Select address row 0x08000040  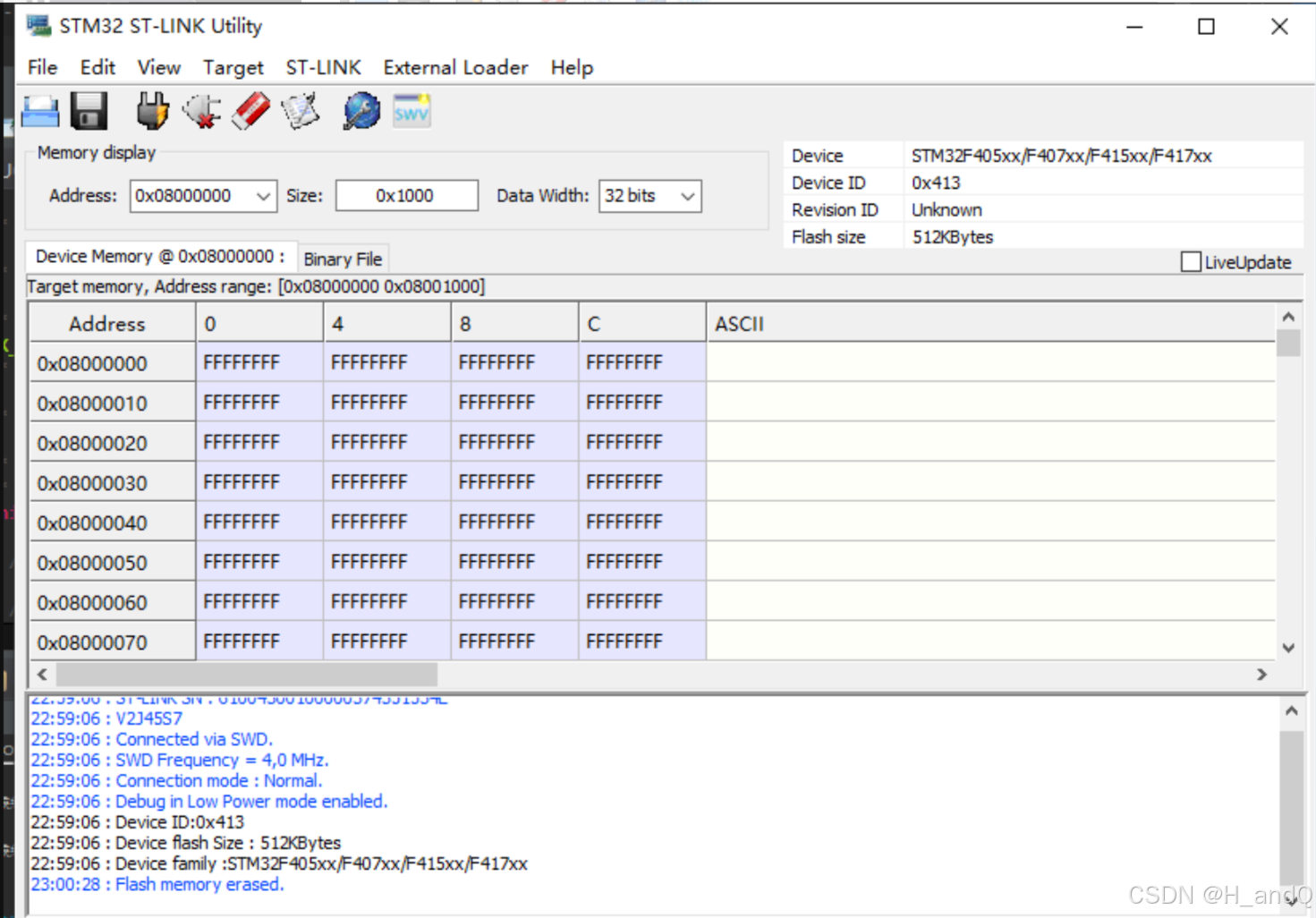coord(112,523)
